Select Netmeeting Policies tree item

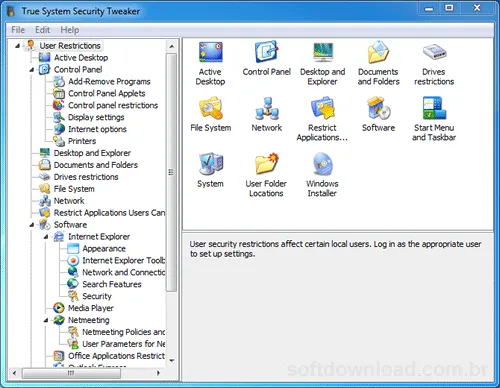[x=124, y=332]
